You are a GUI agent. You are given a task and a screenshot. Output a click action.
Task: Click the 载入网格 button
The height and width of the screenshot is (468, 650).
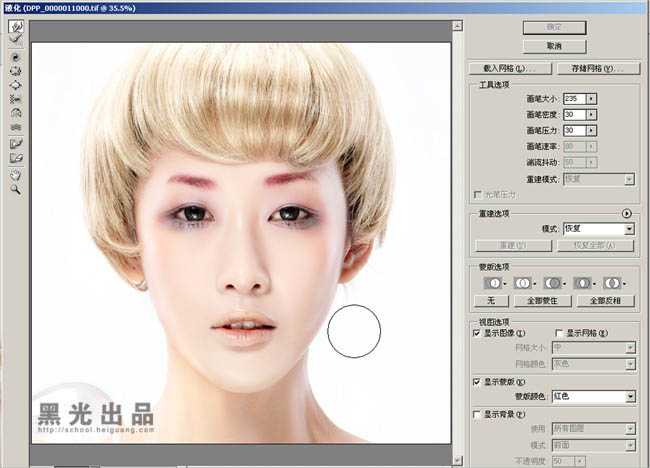[x=509, y=68]
